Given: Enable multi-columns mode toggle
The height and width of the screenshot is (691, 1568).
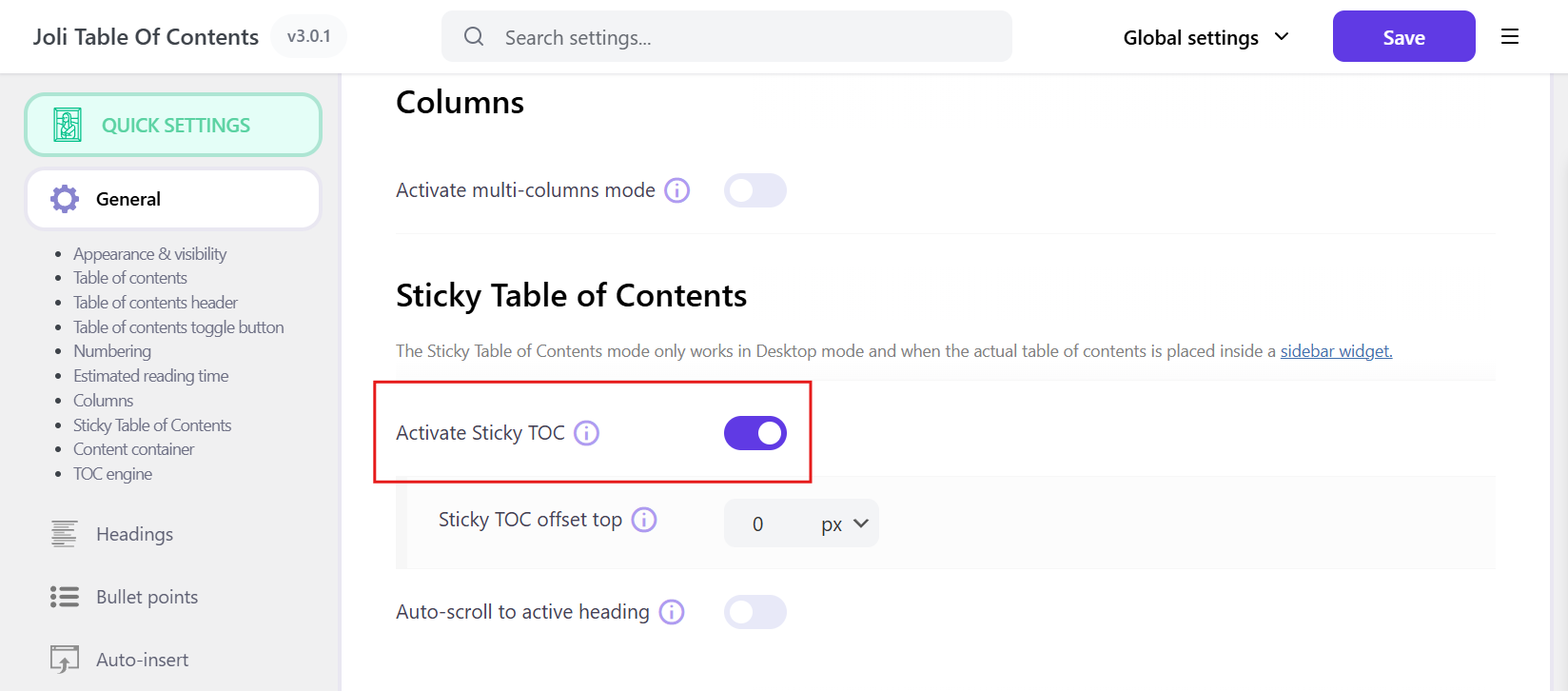Looking at the screenshot, I should pos(755,190).
